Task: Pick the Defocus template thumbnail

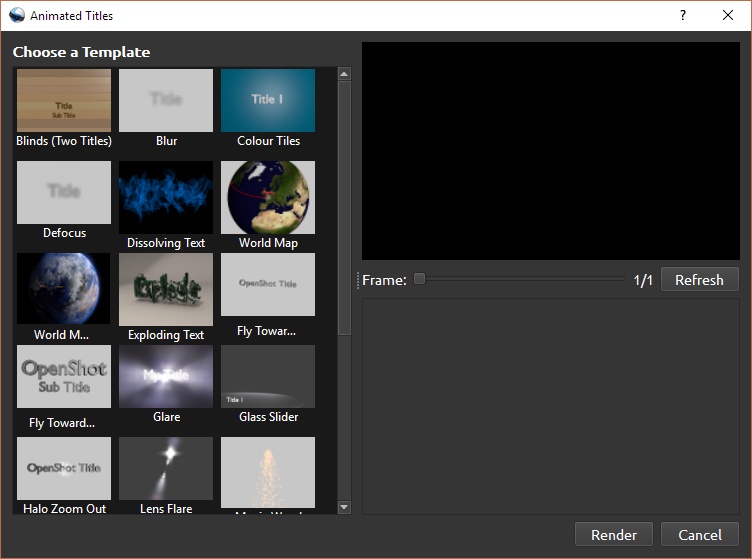Action: (64, 192)
